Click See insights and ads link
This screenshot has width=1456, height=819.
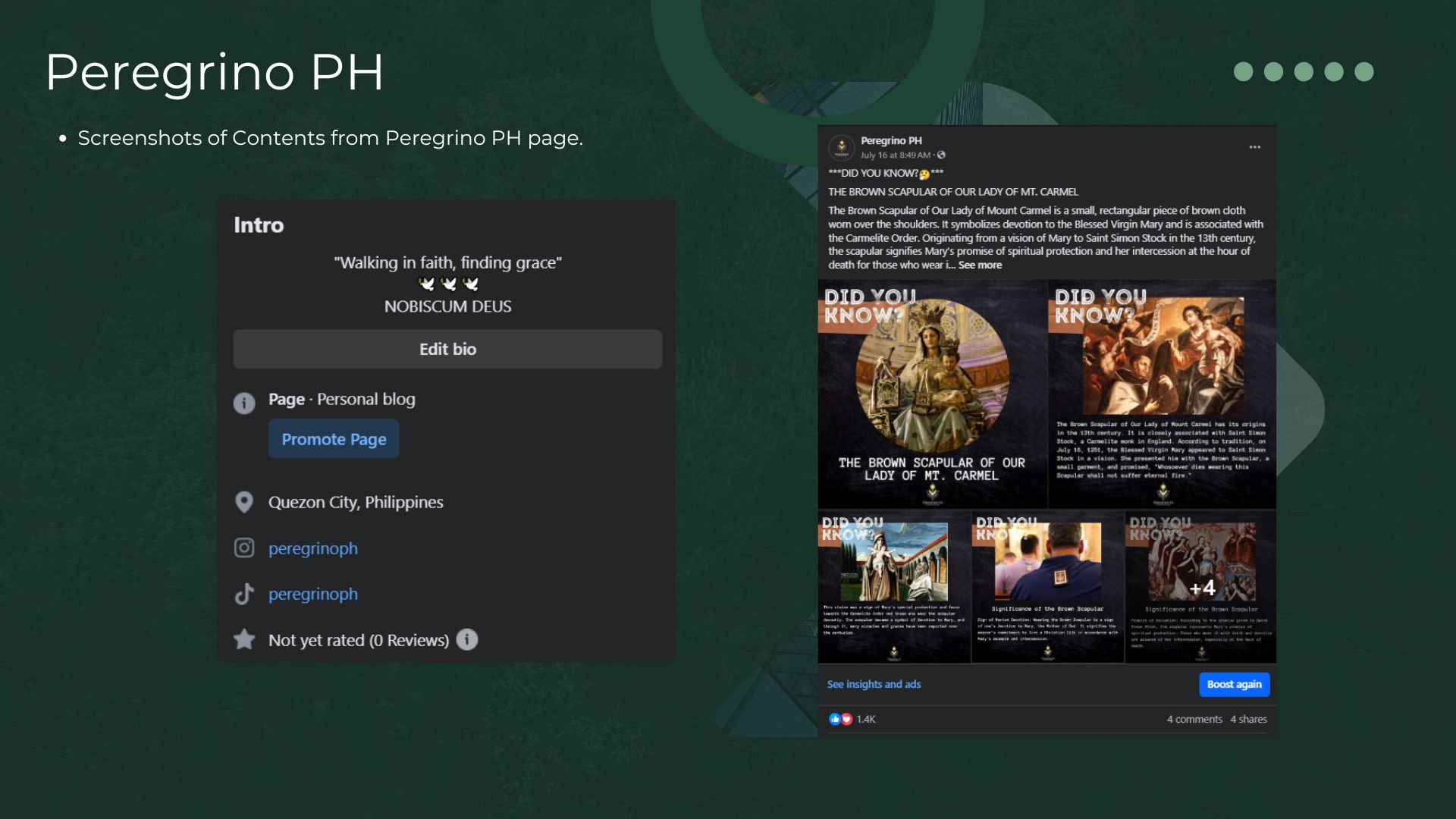(x=874, y=684)
